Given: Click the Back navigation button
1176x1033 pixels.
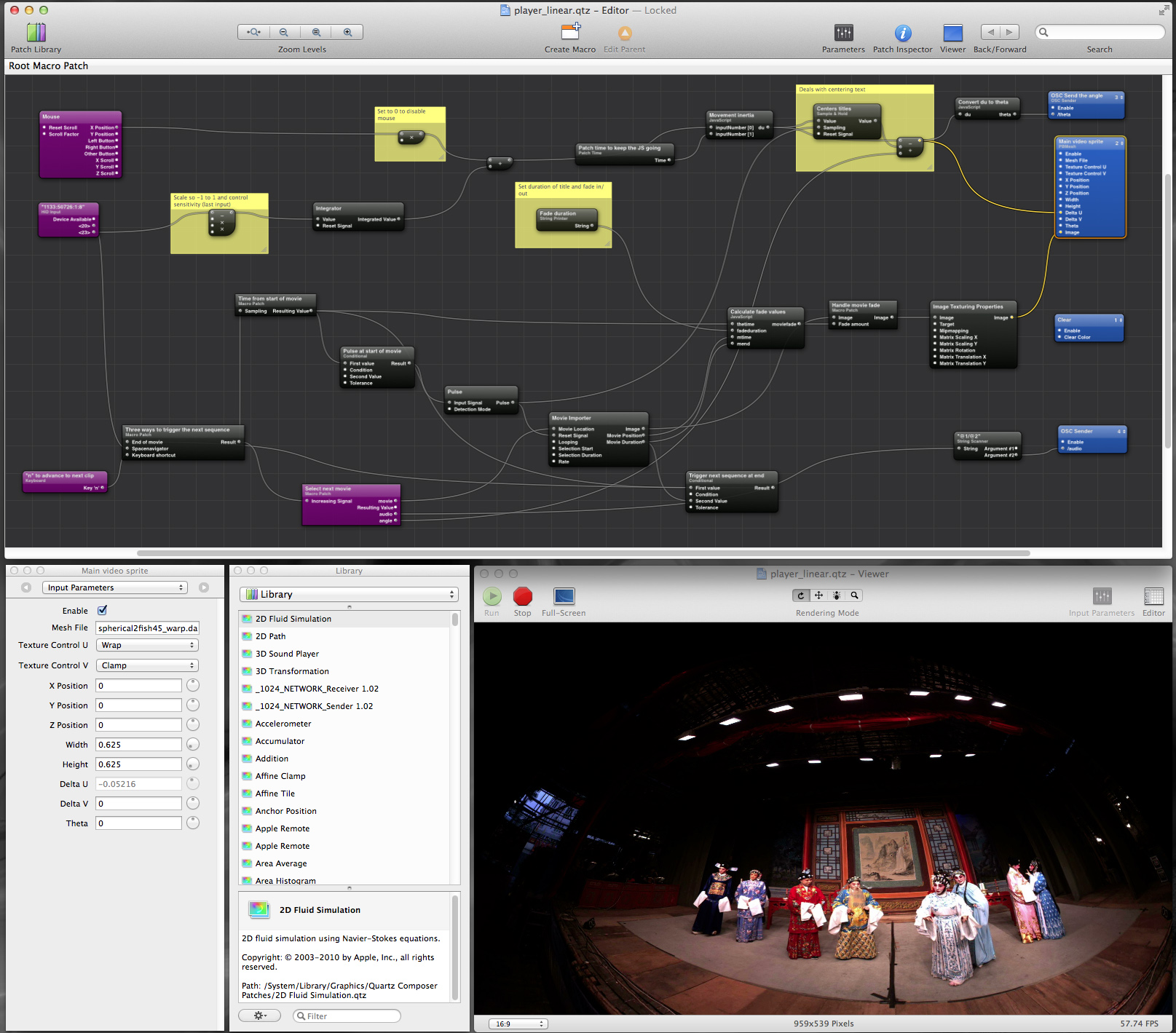Looking at the screenshot, I should point(990,32).
